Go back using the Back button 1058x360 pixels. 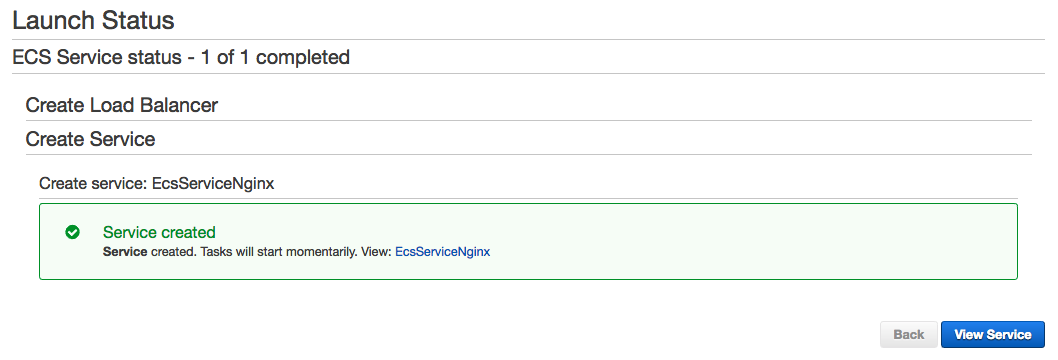pyautogui.click(x=908, y=334)
